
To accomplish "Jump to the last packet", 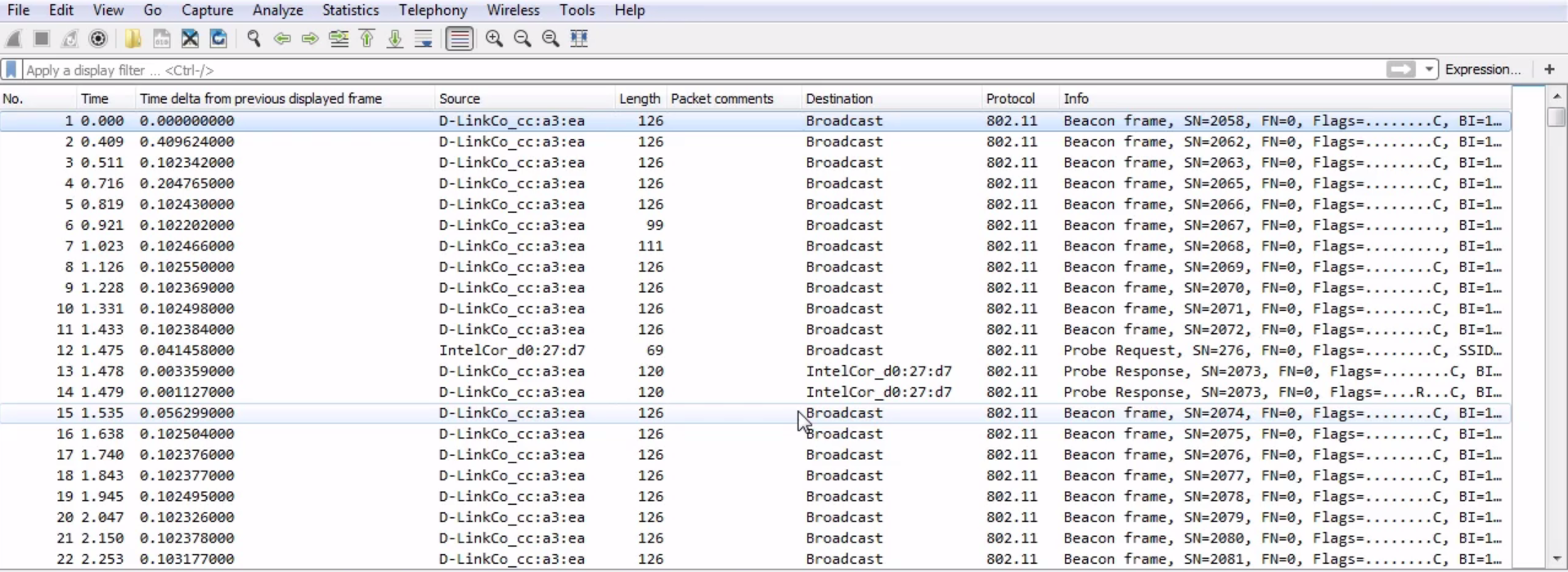I will pyautogui.click(x=395, y=38).
